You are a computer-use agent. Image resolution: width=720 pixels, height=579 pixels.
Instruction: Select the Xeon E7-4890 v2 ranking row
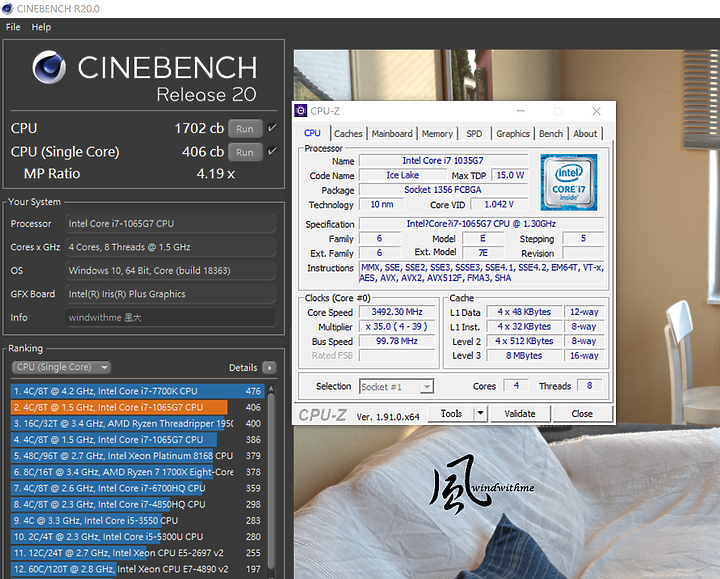137,569
